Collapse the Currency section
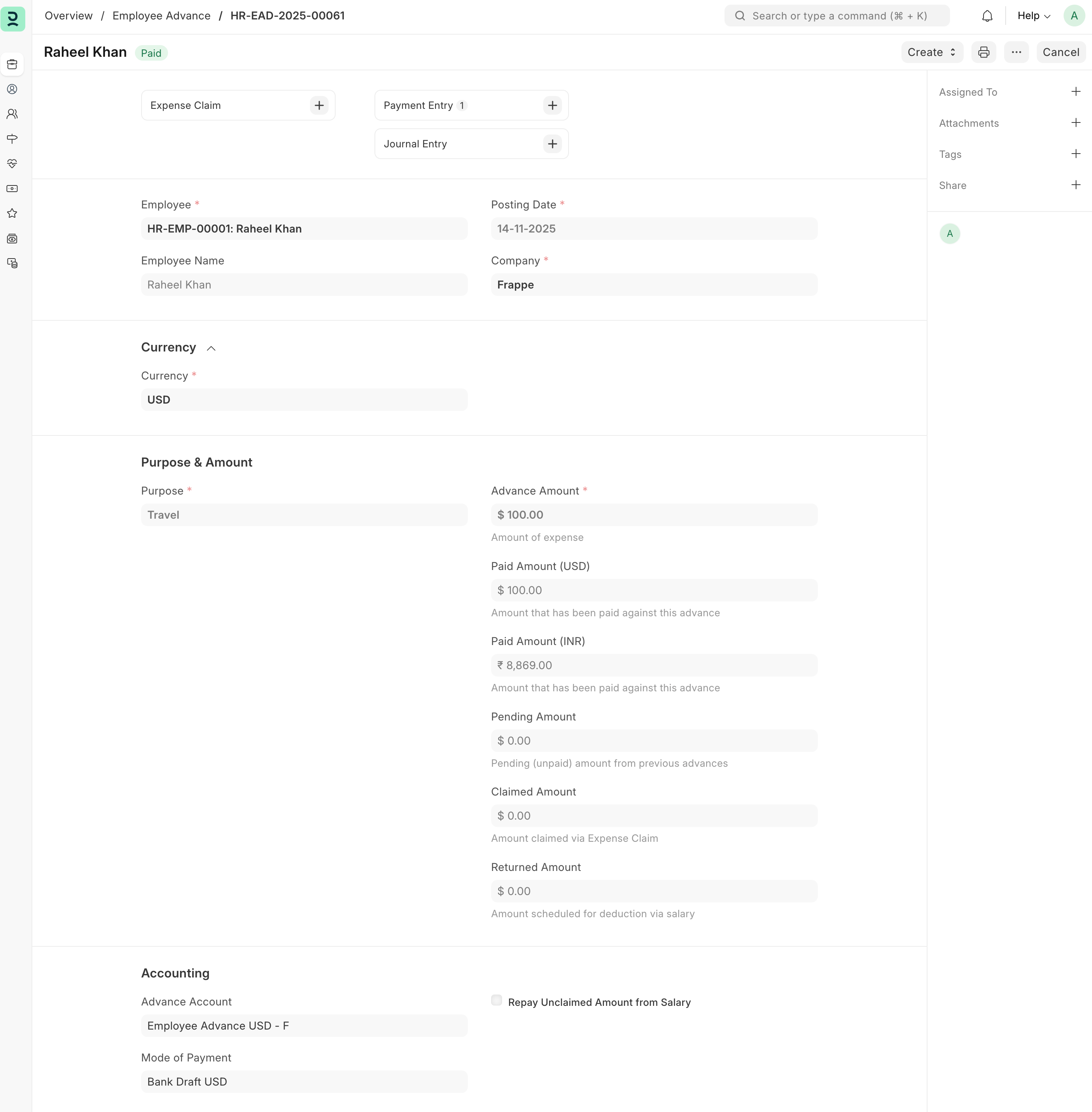 (x=211, y=348)
